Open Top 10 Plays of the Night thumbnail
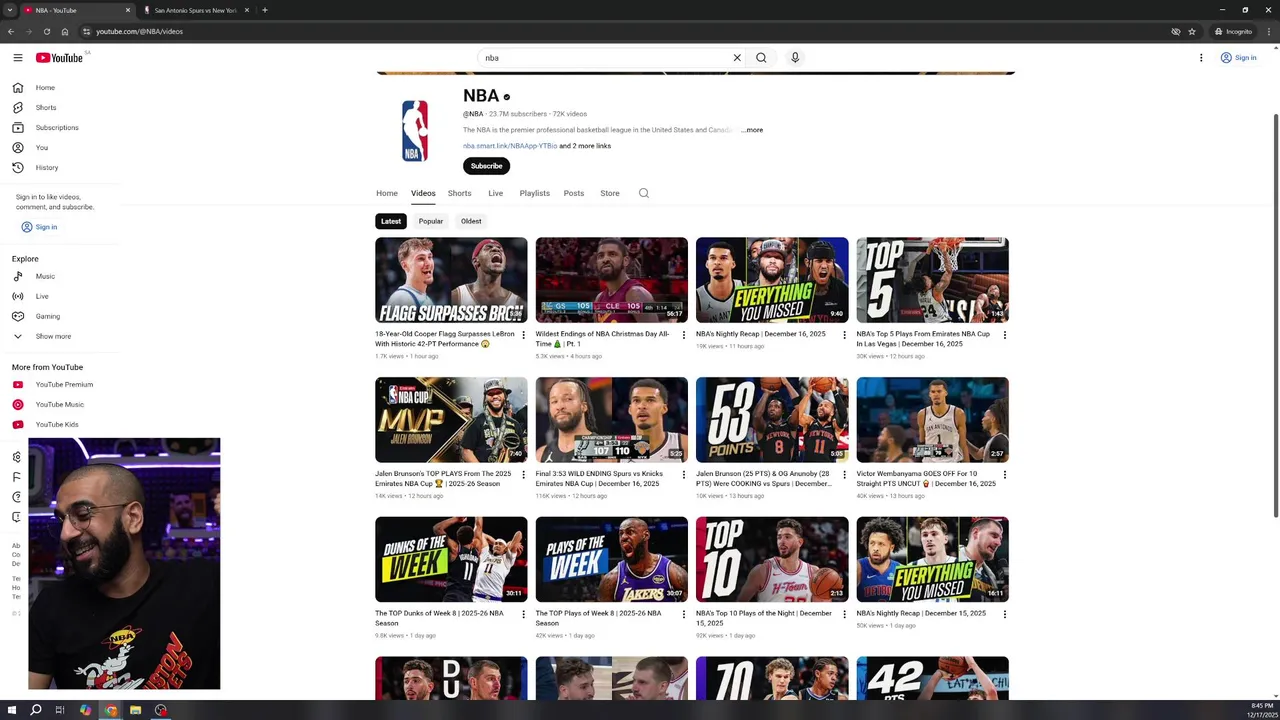 pyautogui.click(x=772, y=559)
